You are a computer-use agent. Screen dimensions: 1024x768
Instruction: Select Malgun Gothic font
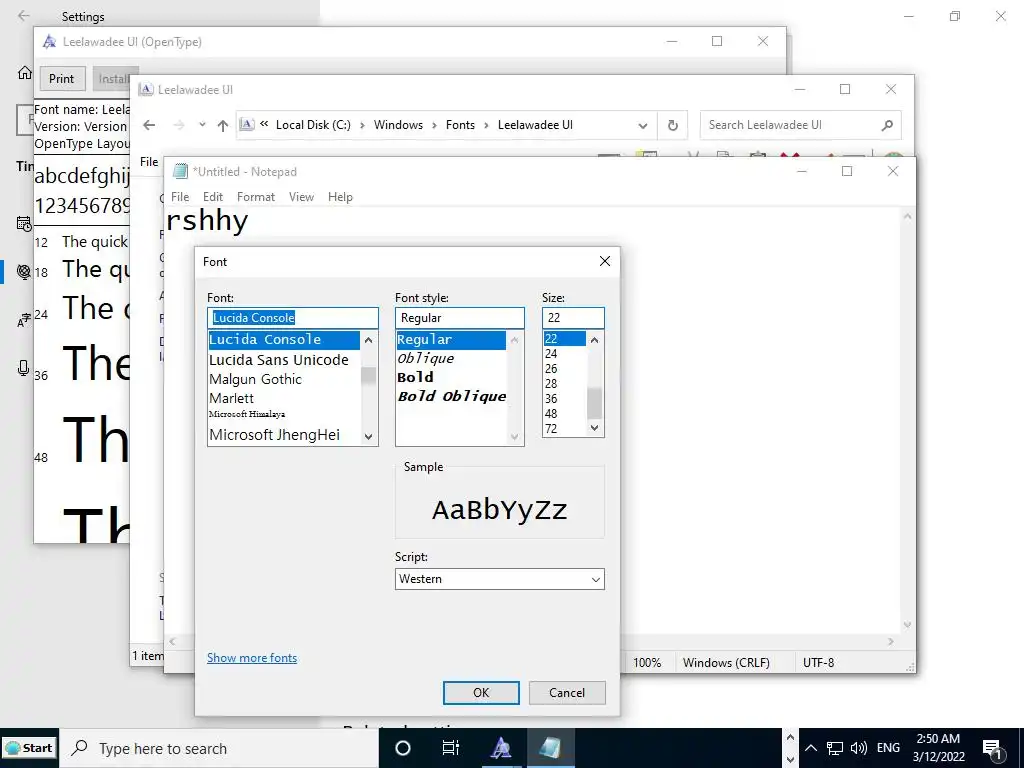(x=255, y=379)
